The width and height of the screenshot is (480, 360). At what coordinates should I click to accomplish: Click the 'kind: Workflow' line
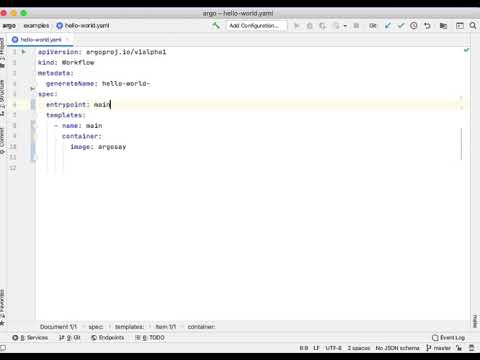click(66, 62)
